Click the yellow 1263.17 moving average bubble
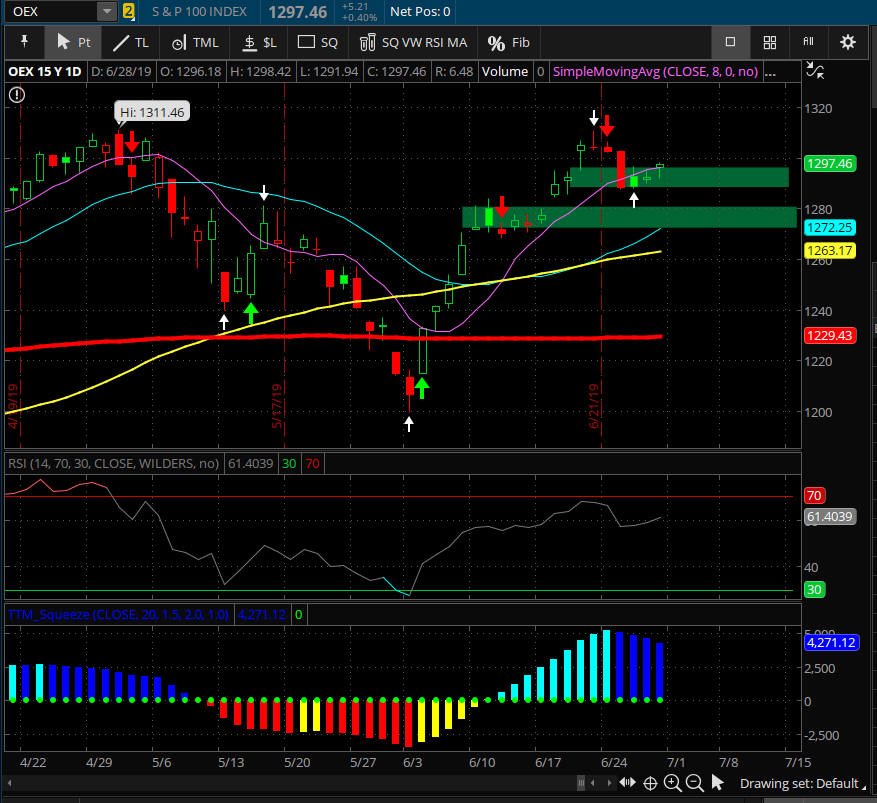This screenshot has width=877, height=803. pyautogui.click(x=829, y=251)
